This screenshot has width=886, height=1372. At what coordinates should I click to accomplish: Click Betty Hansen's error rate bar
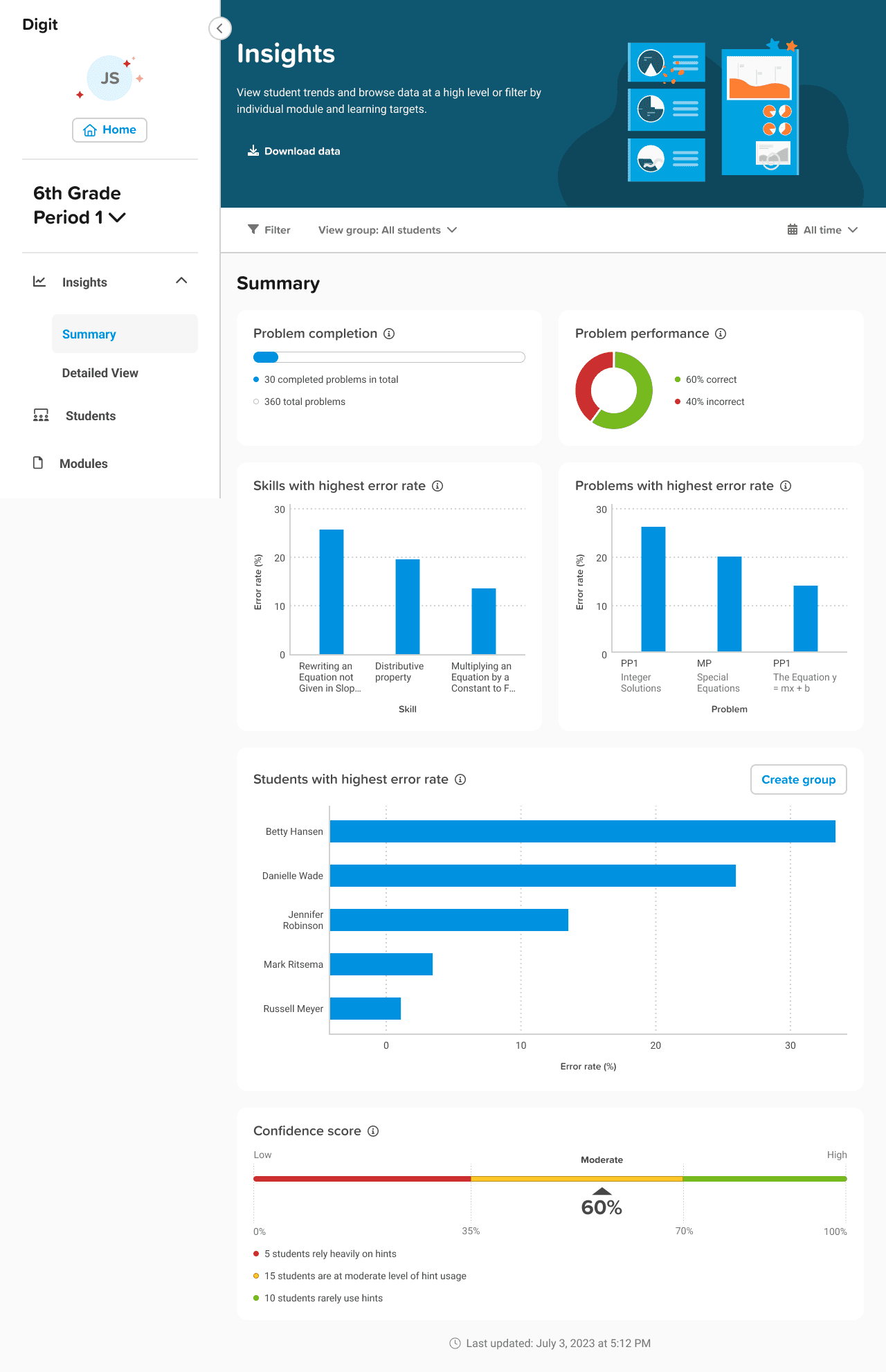(x=583, y=831)
